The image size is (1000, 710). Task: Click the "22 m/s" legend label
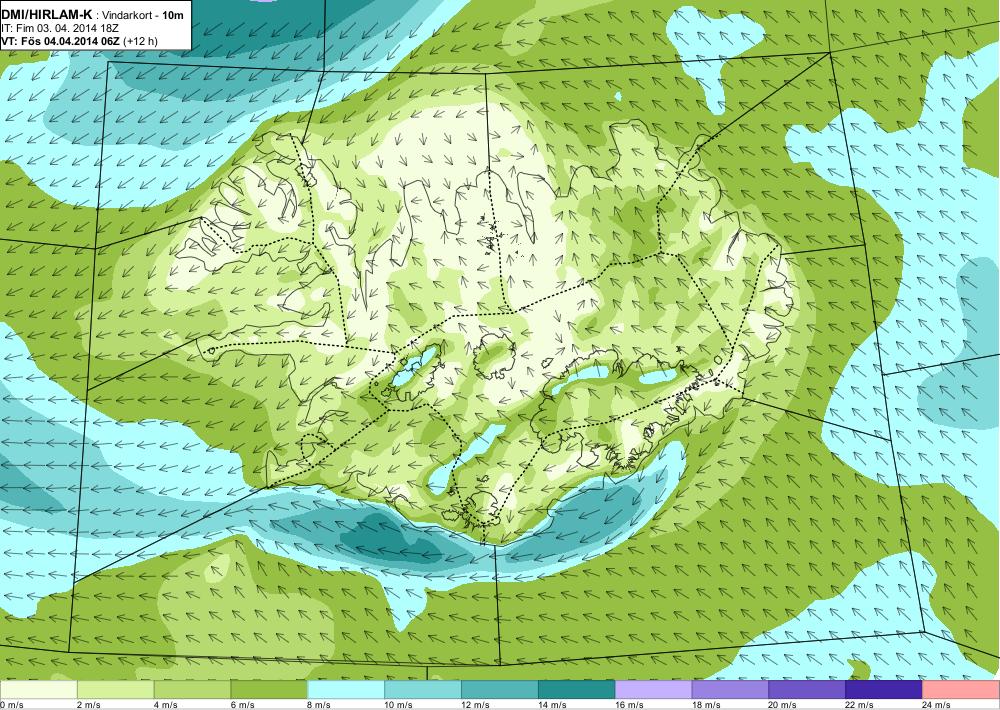click(859, 705)
